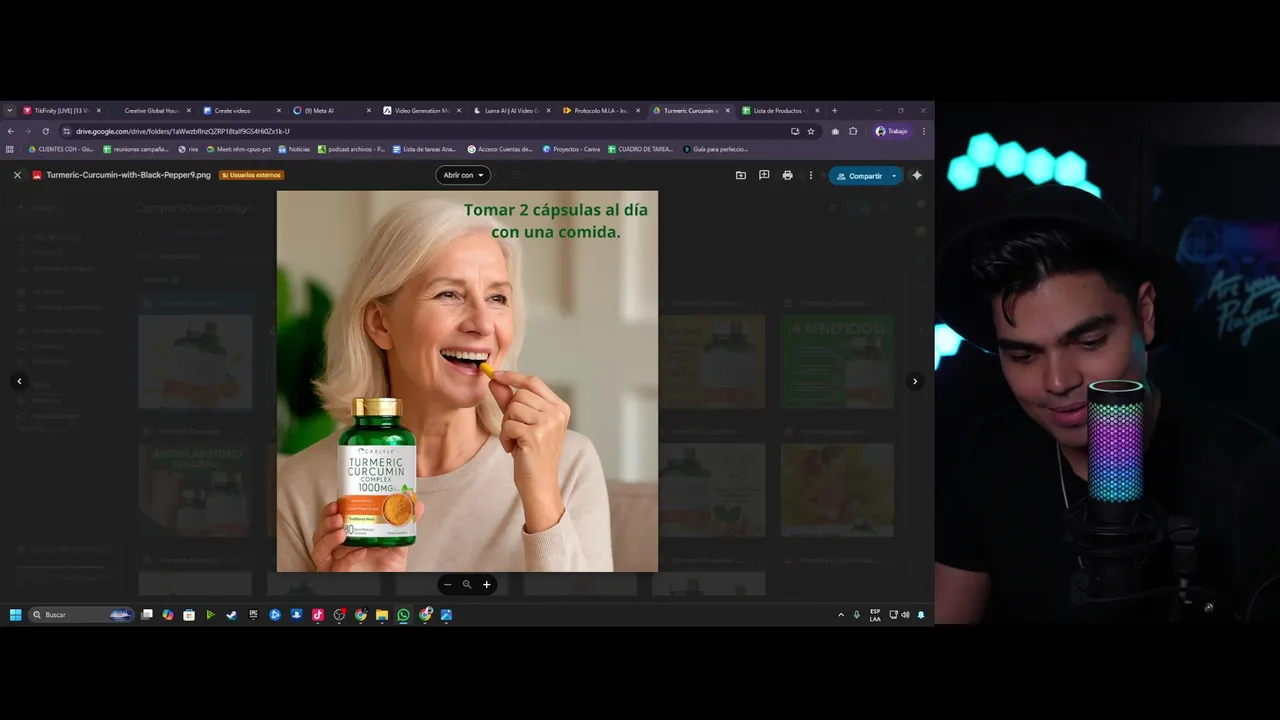The width and height of the screenshot is (1280, 720).
Task: Open the 'podcast archivos' bookmark
Action: tap(351, 149)
